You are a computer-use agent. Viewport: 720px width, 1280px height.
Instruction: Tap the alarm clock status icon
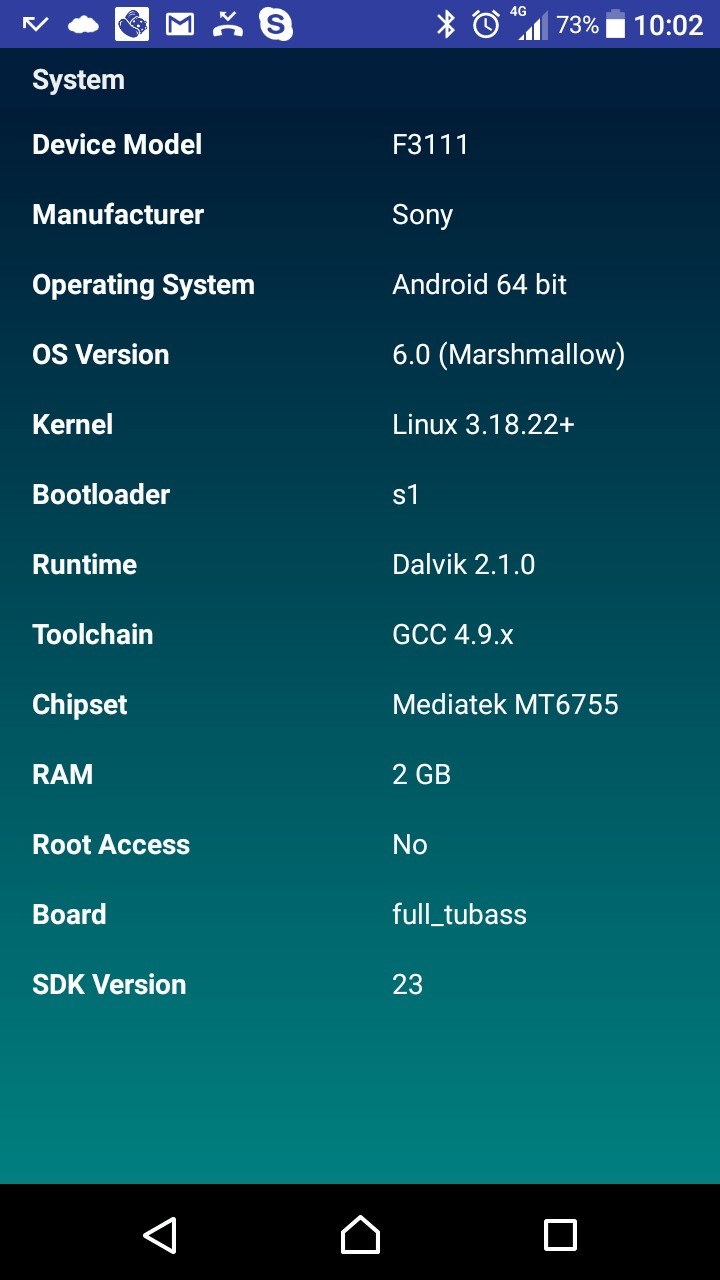[x=486, y=24]
